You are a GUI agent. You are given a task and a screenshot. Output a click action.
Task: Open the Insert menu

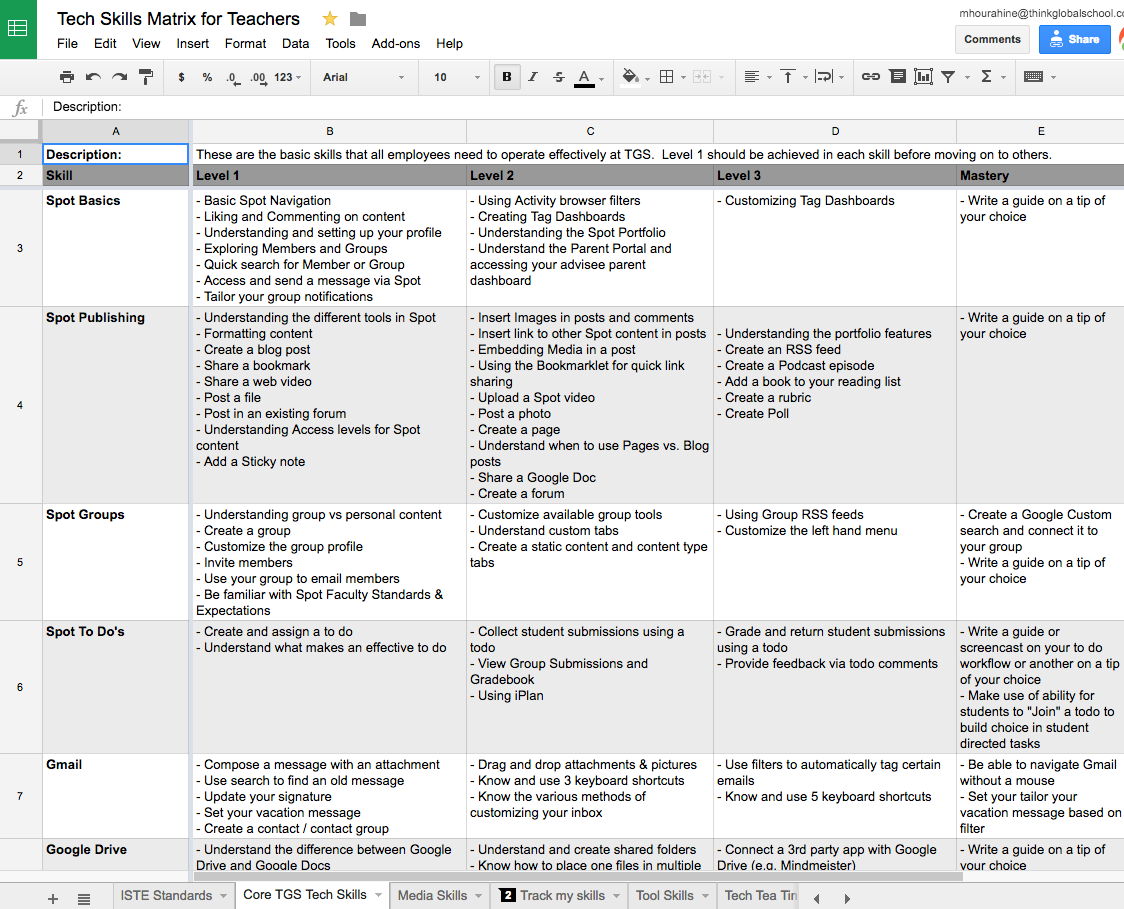[193, 44]
